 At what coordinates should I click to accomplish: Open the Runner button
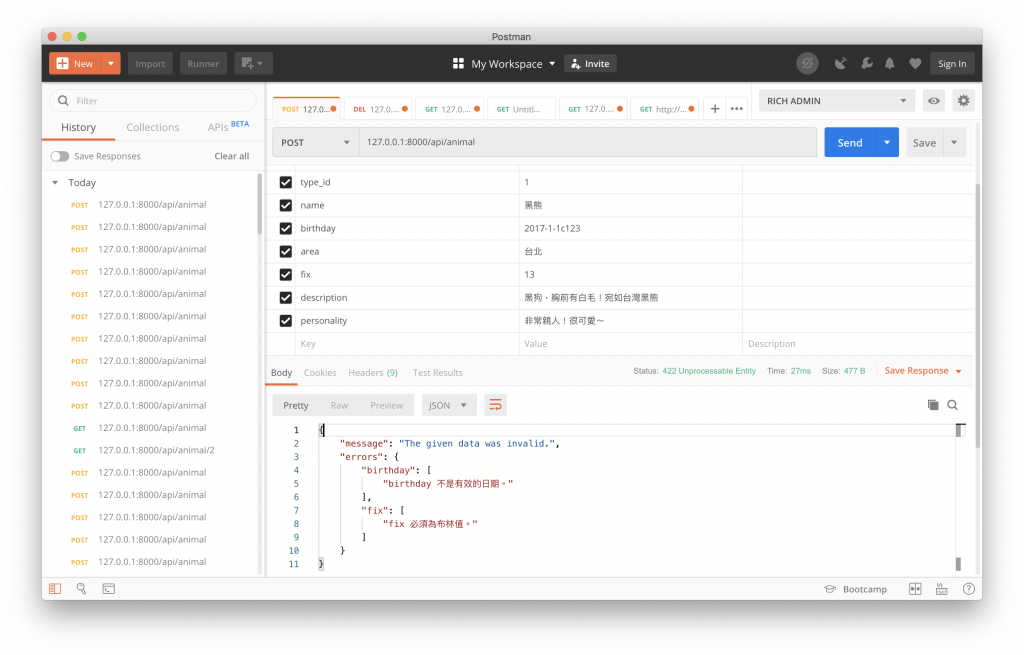[203, 63]
